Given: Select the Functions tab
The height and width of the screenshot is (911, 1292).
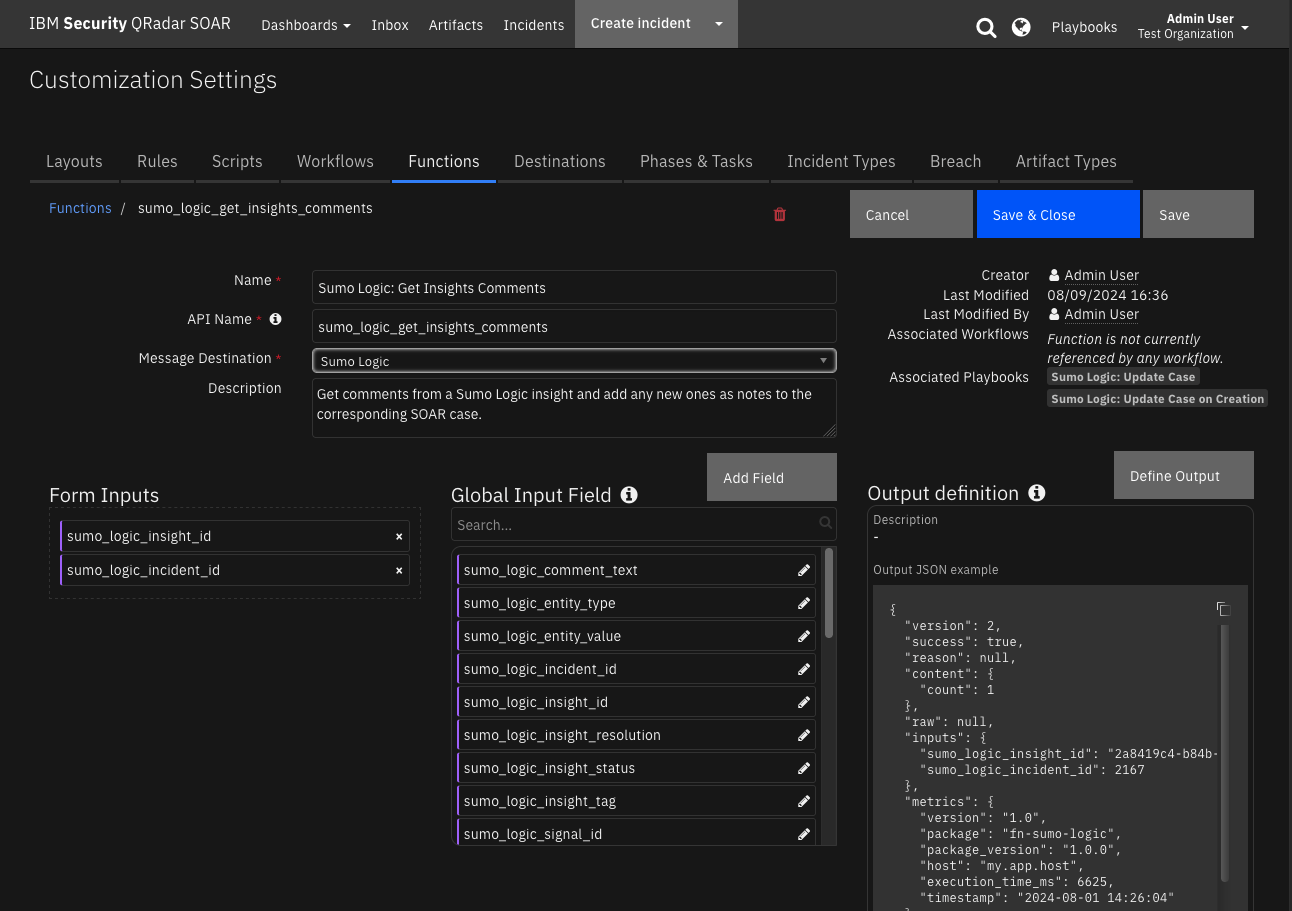Looking at the screenshot, I should click(444, 161).
